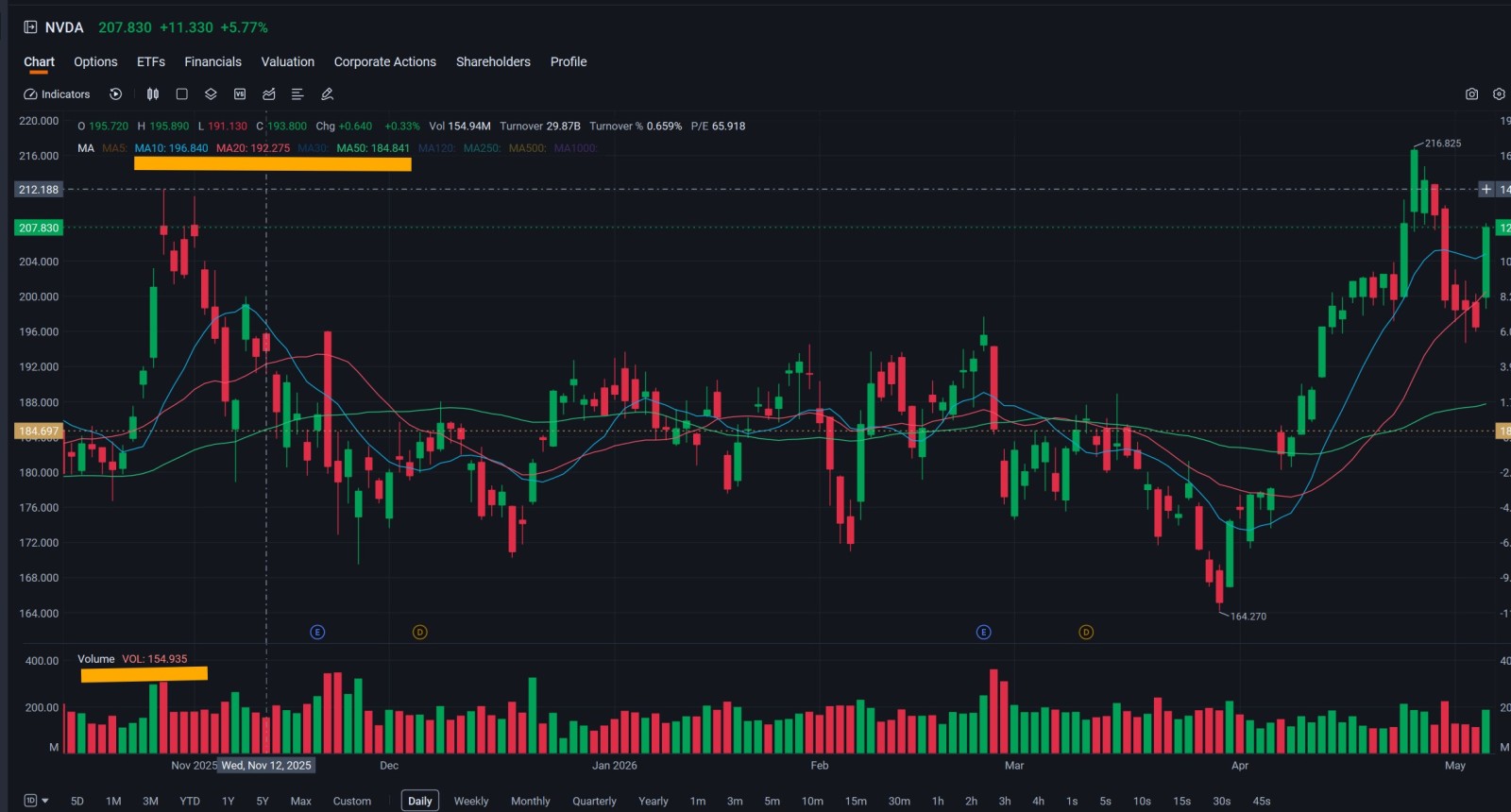The image size is (1511, 812).
Task: Click the E earnings marker near December
Action: [x=317, y=632]
